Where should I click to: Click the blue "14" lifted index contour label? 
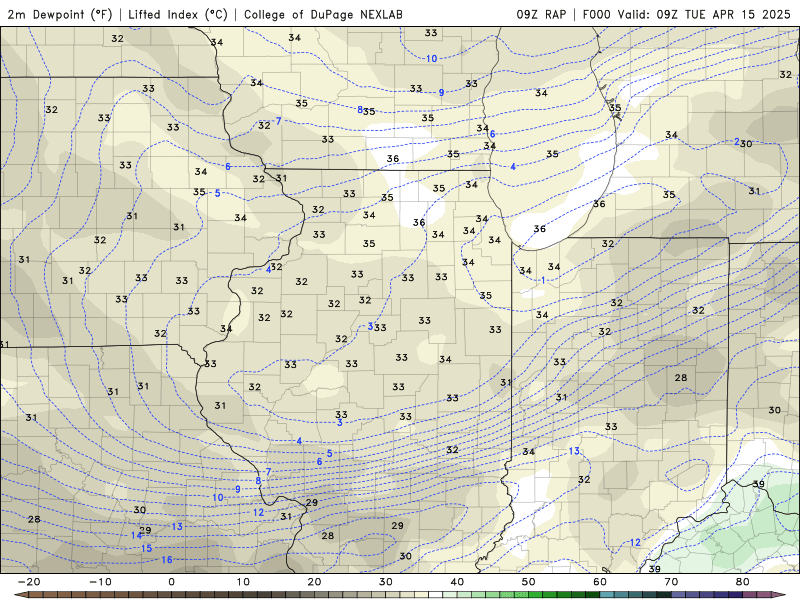[136, 535]
